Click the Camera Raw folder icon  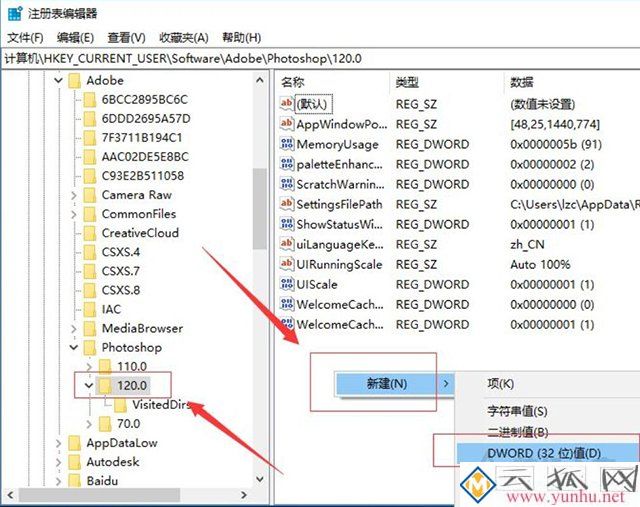(x=90, y=195)
